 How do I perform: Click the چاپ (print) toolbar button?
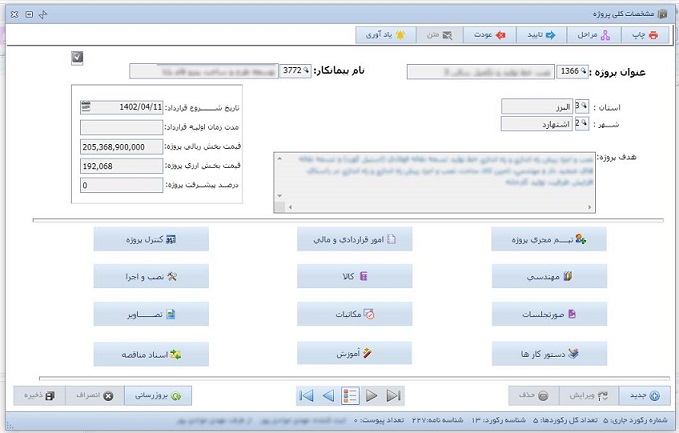[x=645, y=35]
